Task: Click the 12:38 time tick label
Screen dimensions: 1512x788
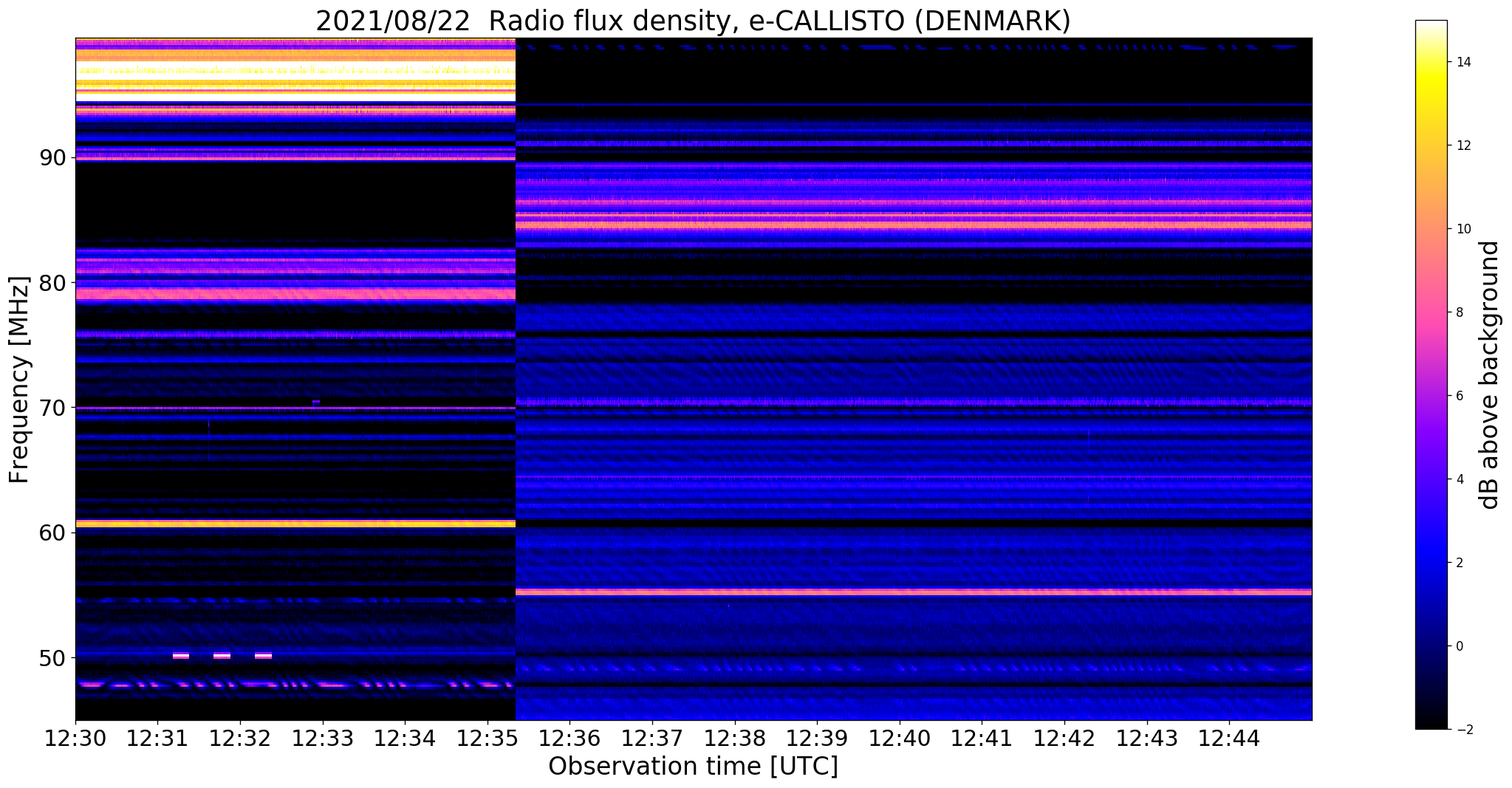Action: pyautogui.click(x=734, y=738)
